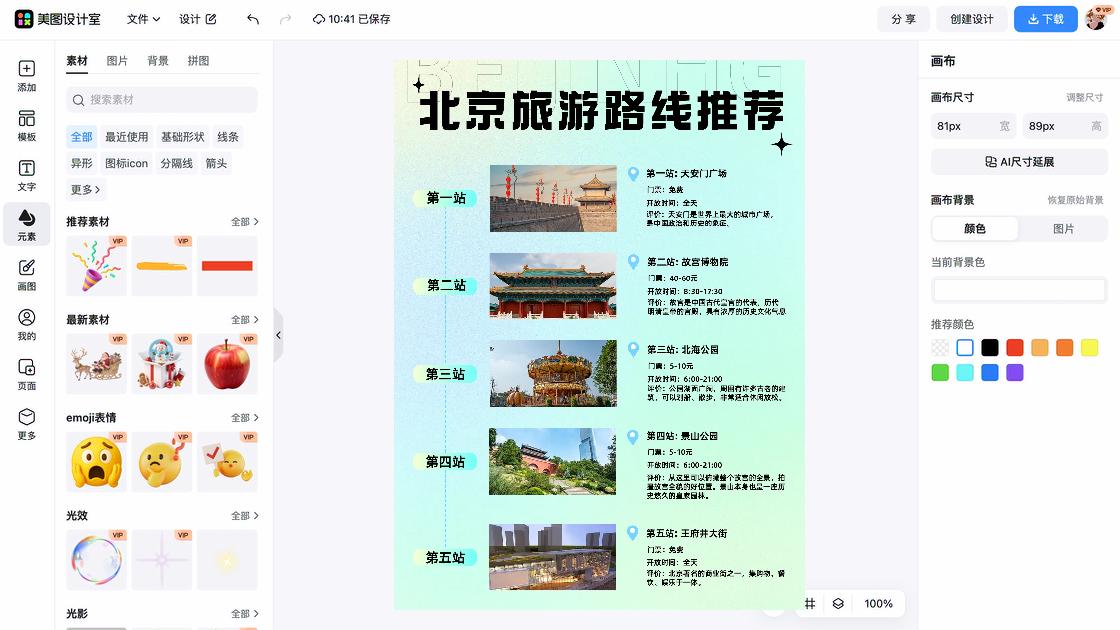Image resolution: width=1120 pixels, height=630 pixels.
Task: Open the 画图 drawing tool
Action: click(26, 275)
